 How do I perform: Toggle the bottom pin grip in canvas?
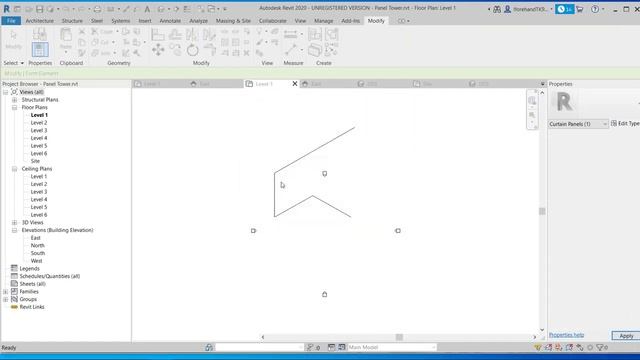tap(324, 294)
